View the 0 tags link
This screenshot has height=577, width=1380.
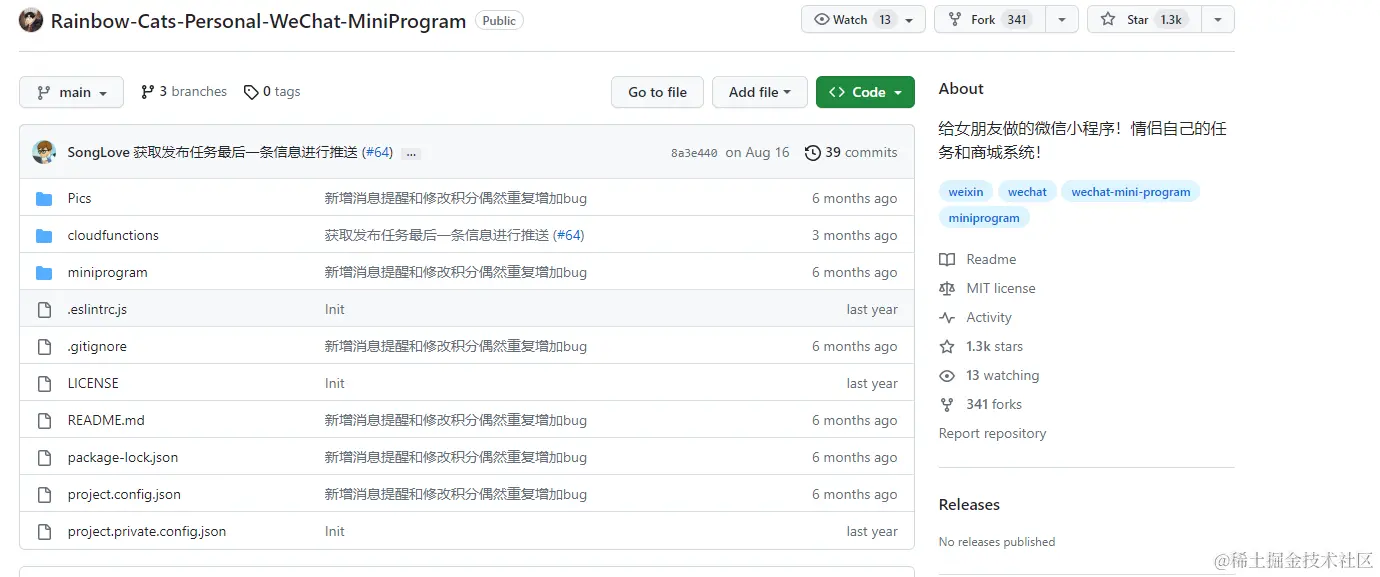click(272, 92)
